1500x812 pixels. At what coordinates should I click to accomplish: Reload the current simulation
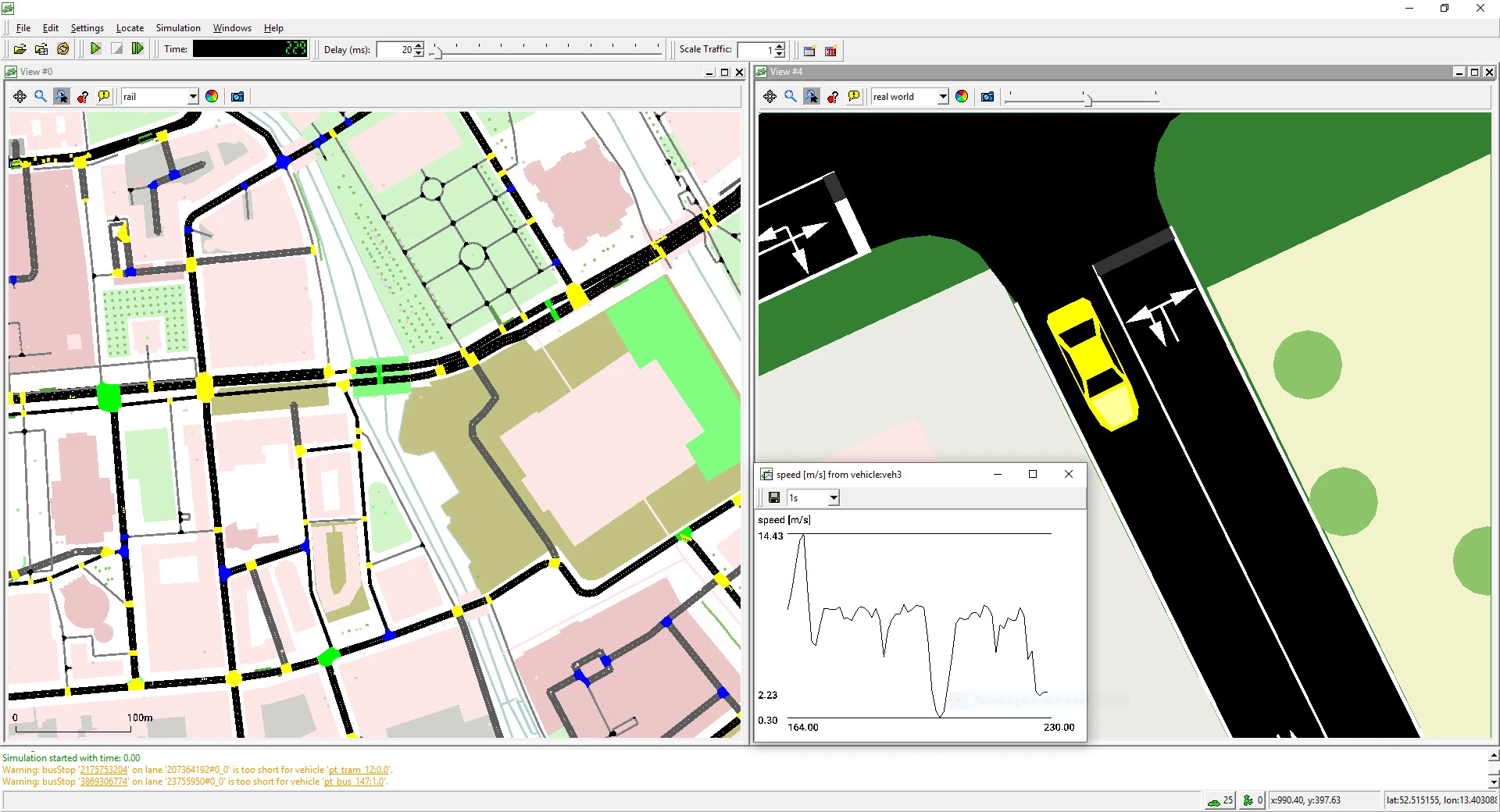(62, 48)
